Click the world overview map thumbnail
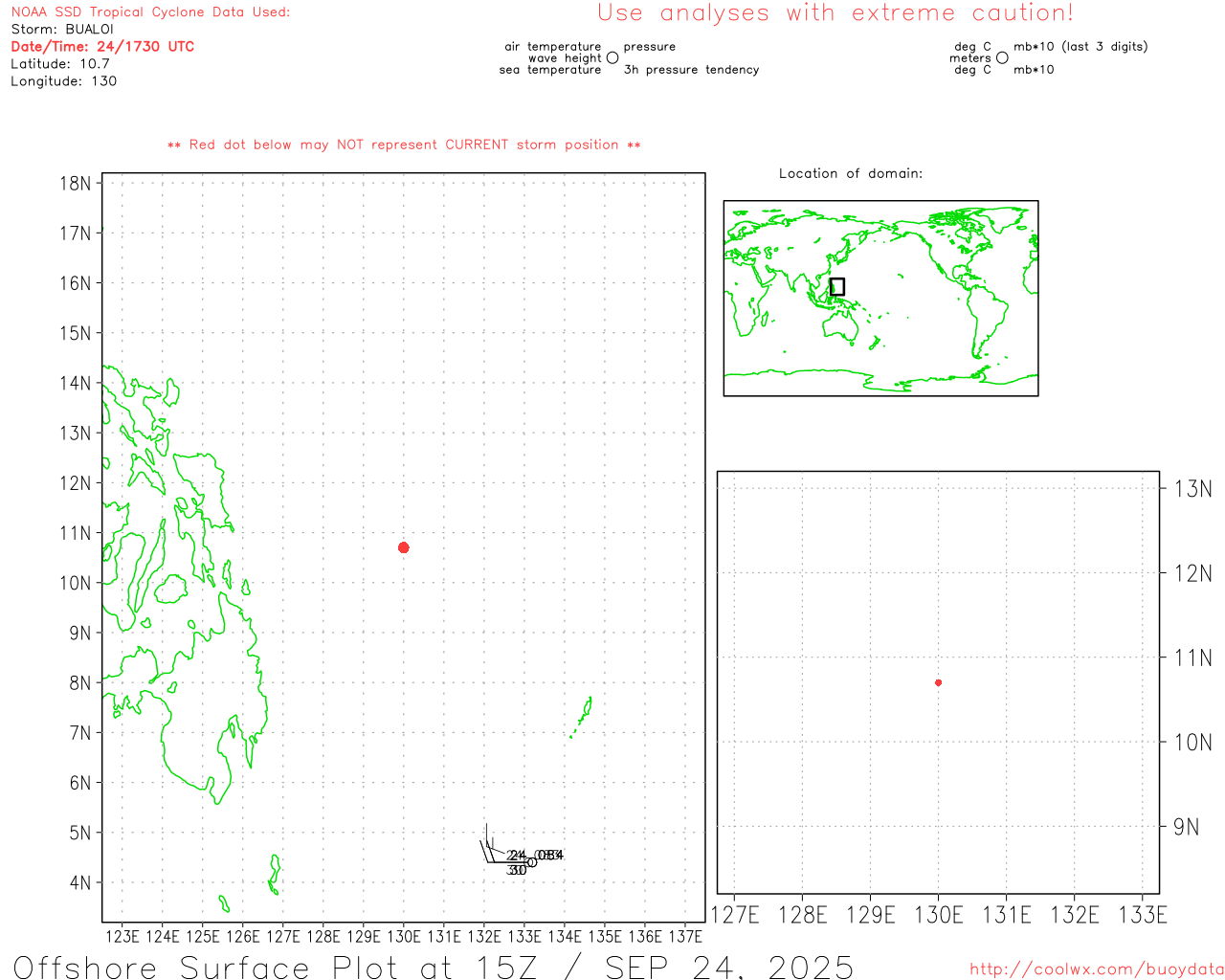This screenshot has height=980, width=1225. 880,299
